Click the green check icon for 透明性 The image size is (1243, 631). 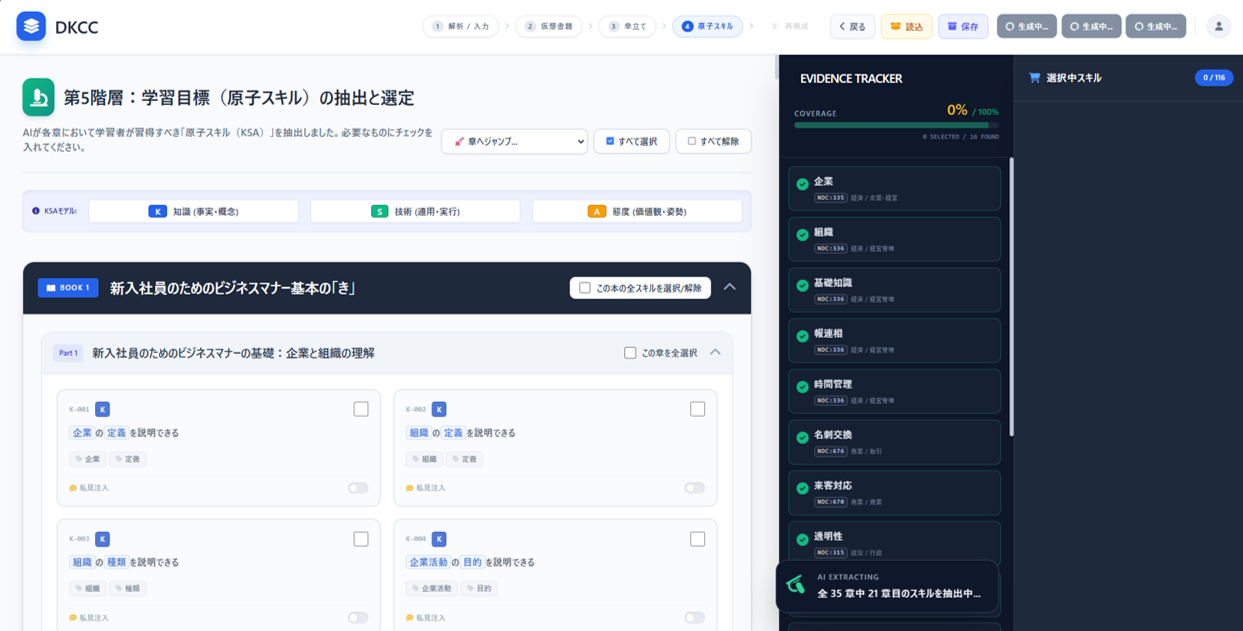[x=802, y=539]
